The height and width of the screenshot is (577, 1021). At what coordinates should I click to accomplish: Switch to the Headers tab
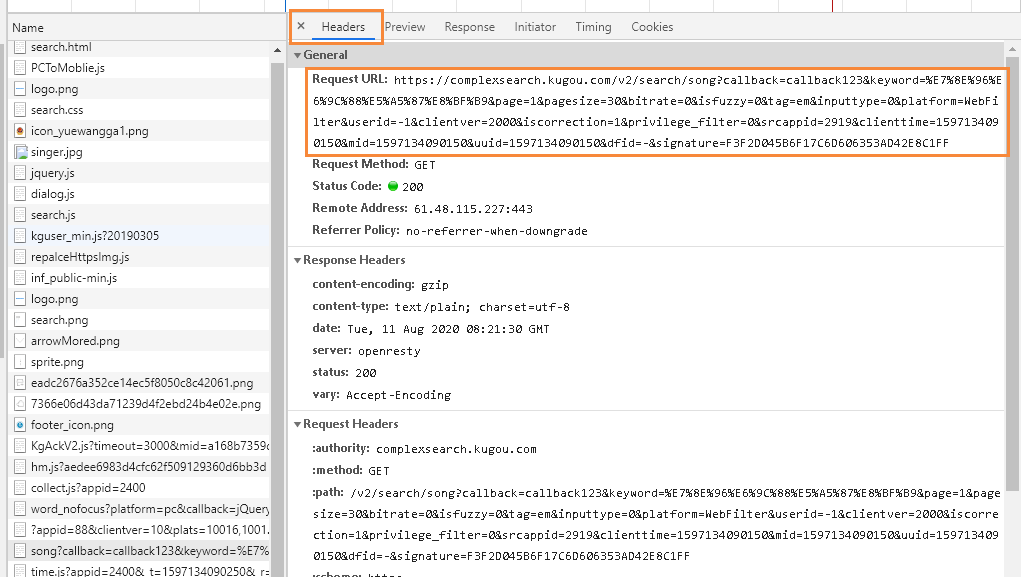343,27
